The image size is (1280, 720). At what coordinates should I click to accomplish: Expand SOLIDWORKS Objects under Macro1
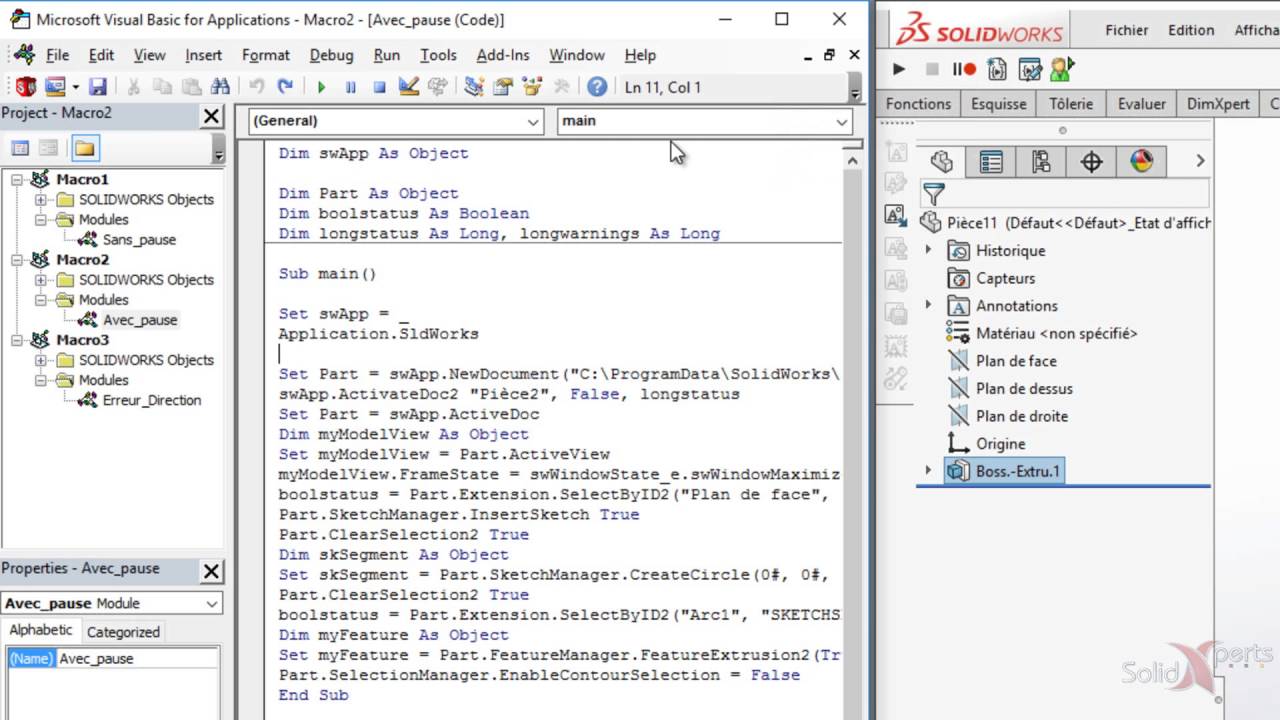[40, 200]
